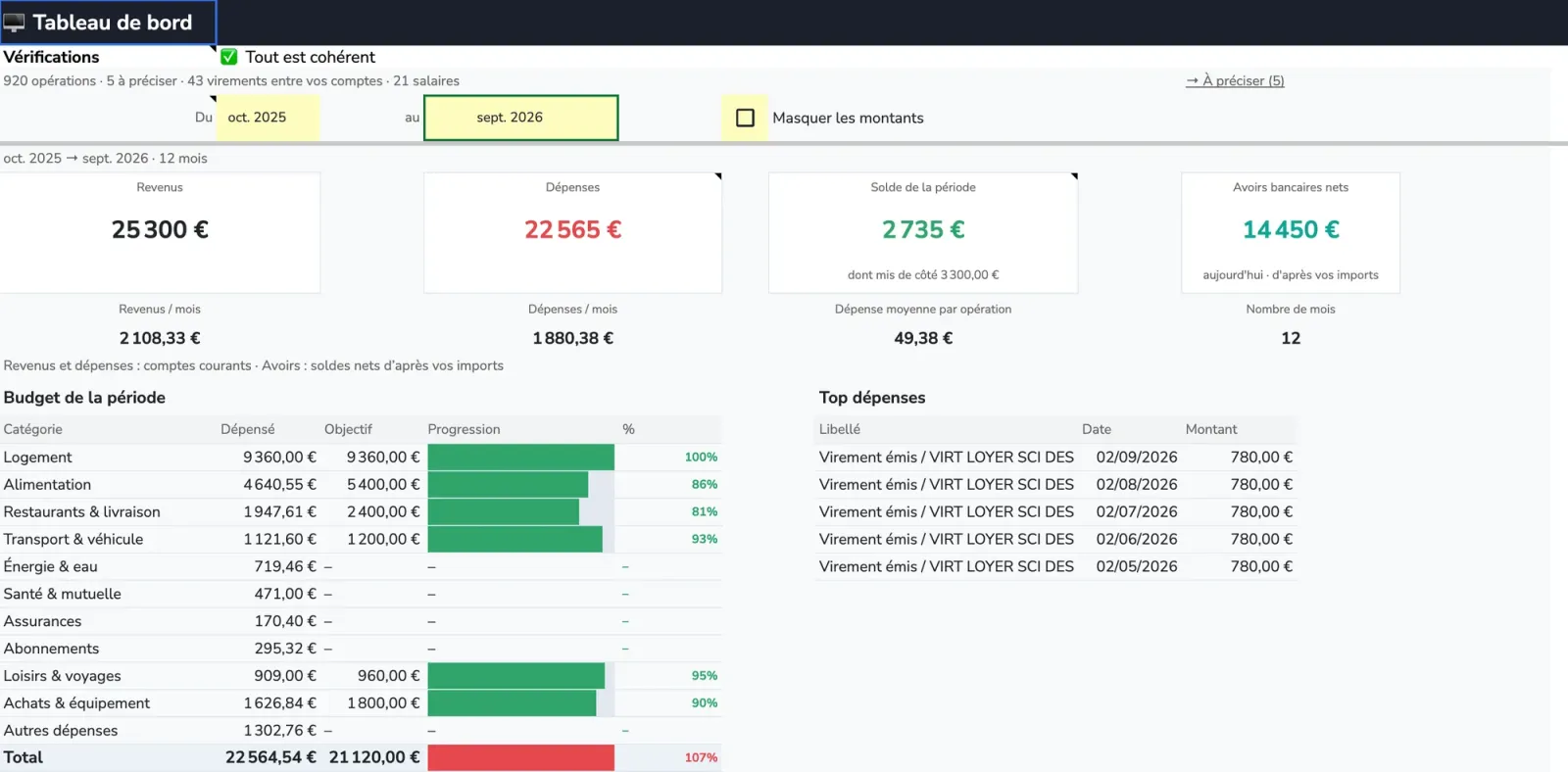The height and width of the screenshot is (772, 1568).
Task: Open the À préciser (5) link
Action: (x=1235, y=80)
